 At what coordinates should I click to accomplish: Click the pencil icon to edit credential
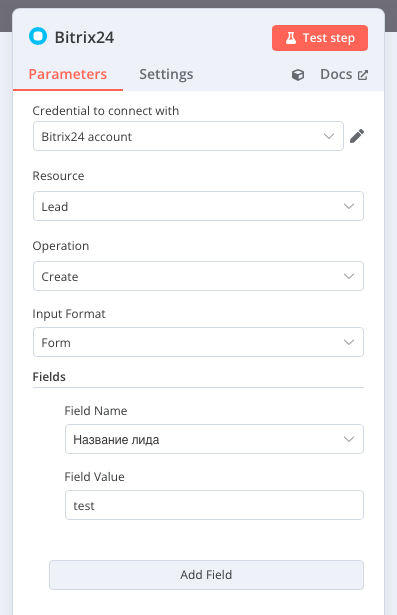tap(357, 136)
